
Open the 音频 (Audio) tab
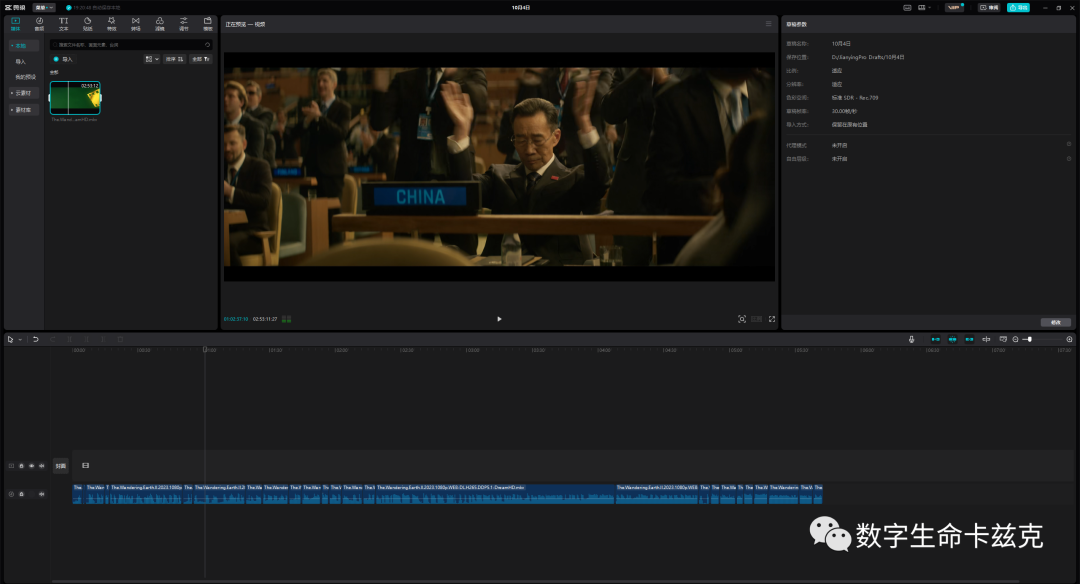pyautogui.click(x=39, y=24)
